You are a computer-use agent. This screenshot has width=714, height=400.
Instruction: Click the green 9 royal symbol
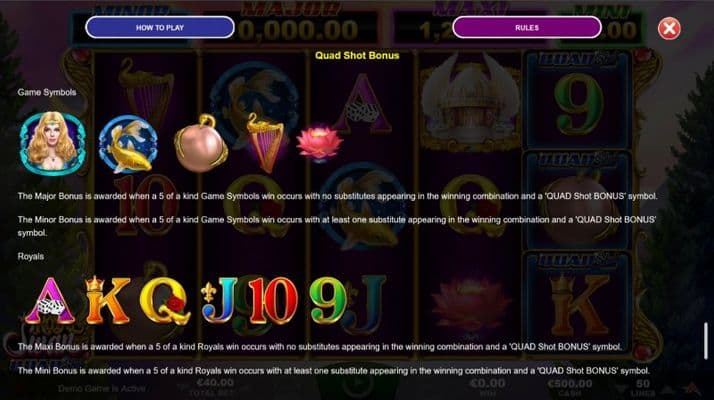coord(328,301)
